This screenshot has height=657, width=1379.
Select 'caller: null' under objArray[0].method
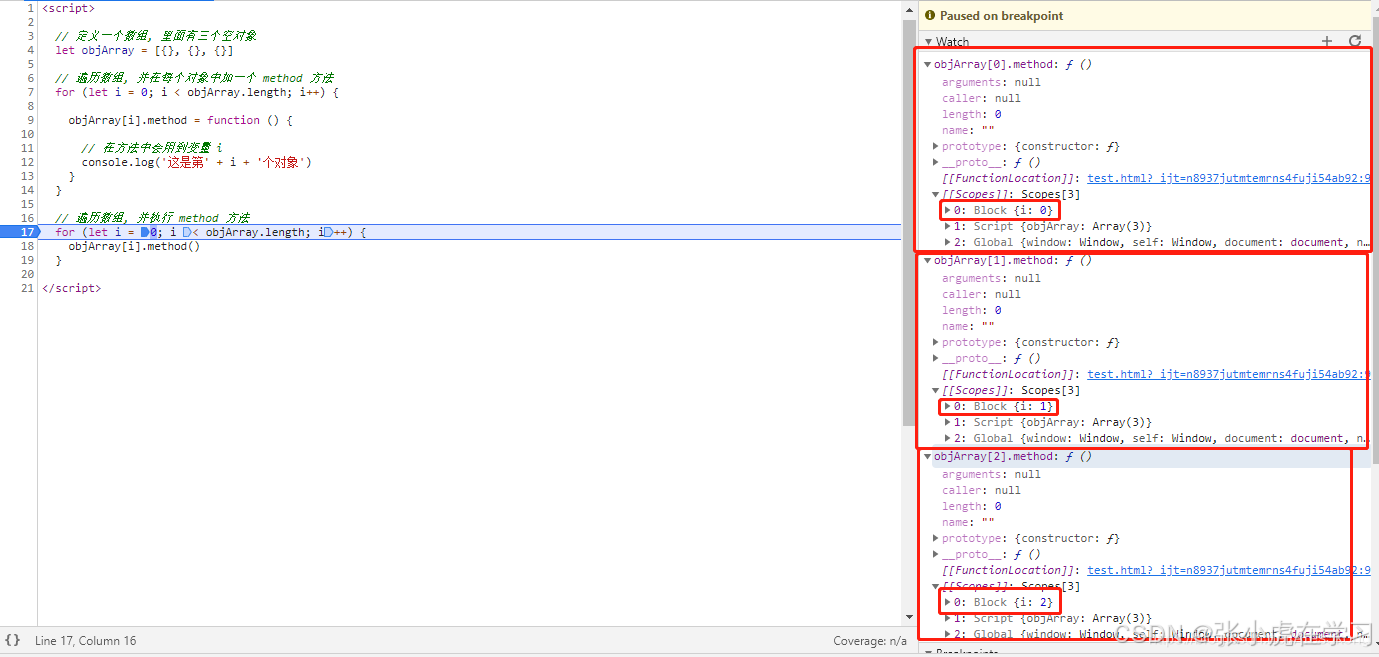click(981, 99)
